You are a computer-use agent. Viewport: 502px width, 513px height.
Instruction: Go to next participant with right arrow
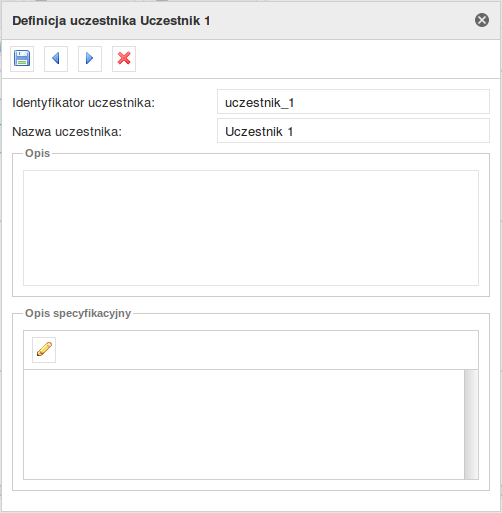pyautogui.click(x=90, y=59)
